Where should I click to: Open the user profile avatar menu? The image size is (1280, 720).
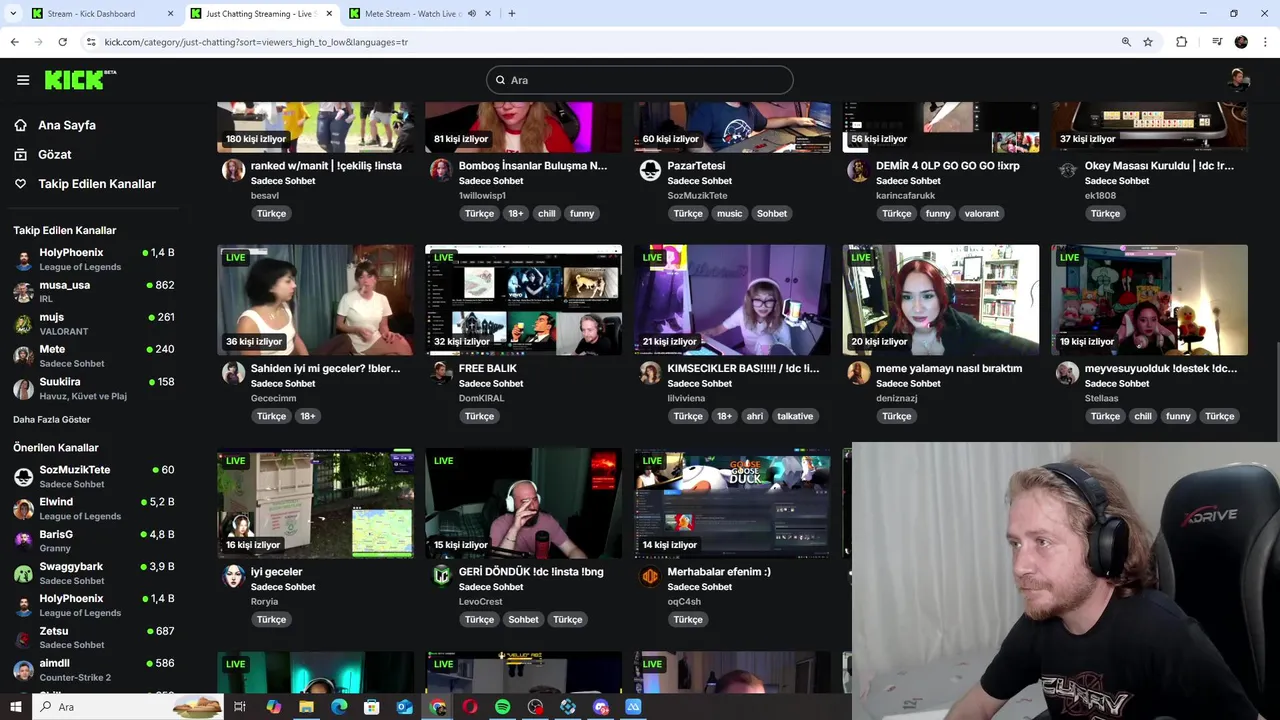coord(1239,80)
